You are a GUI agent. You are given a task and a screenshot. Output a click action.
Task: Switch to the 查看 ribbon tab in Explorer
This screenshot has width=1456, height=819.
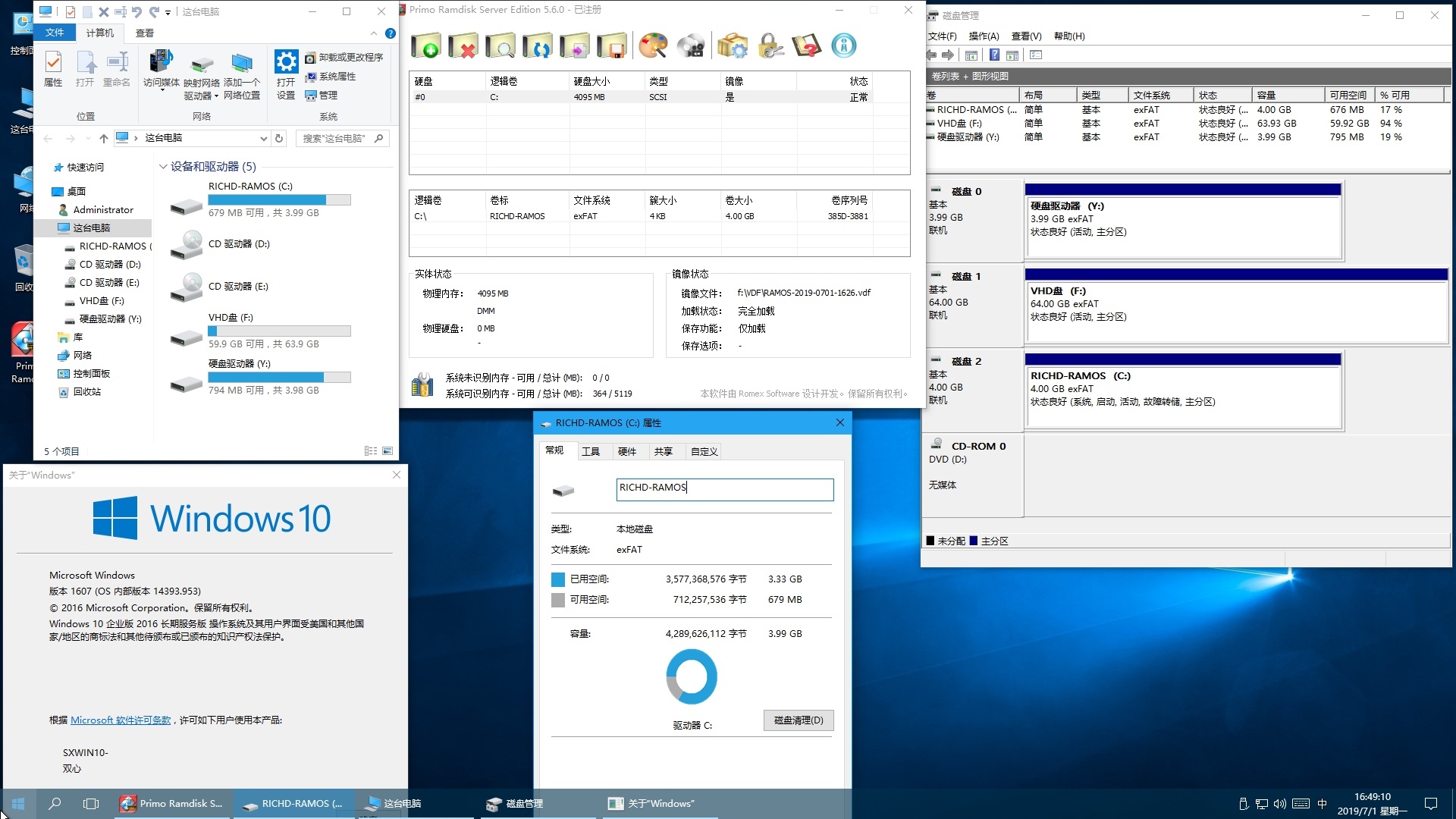pyautogui.click(x=145, y=33)
